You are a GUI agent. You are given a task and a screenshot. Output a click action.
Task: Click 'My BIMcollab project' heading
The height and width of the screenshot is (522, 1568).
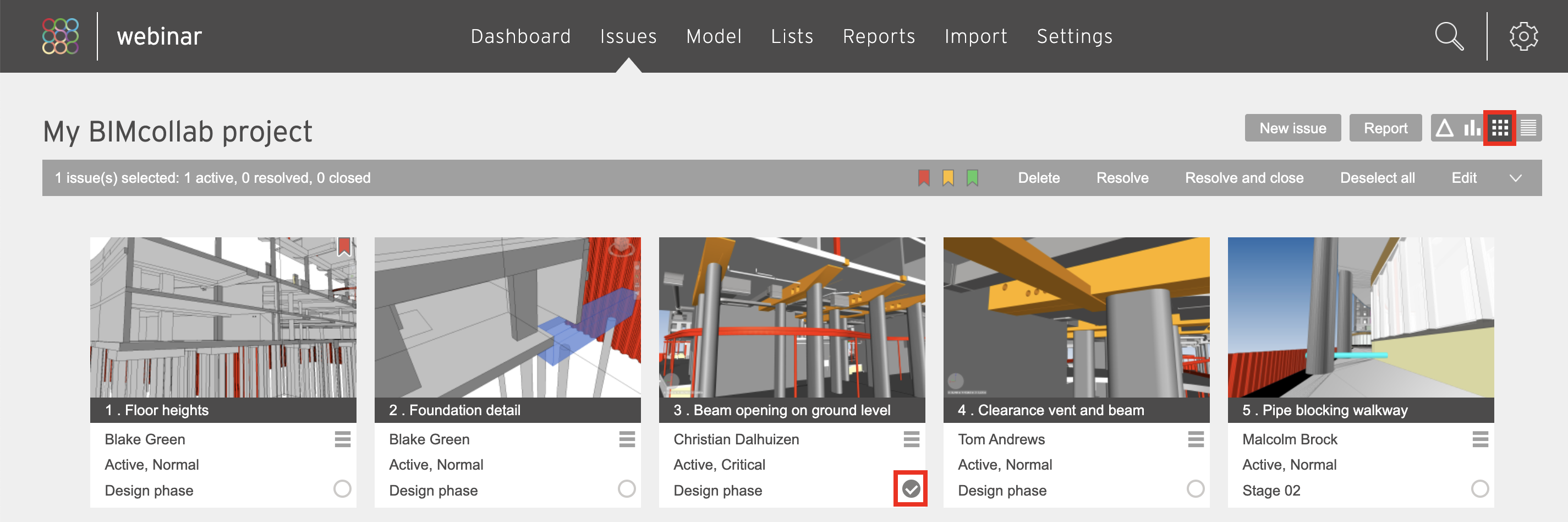(x=177, y=132)
